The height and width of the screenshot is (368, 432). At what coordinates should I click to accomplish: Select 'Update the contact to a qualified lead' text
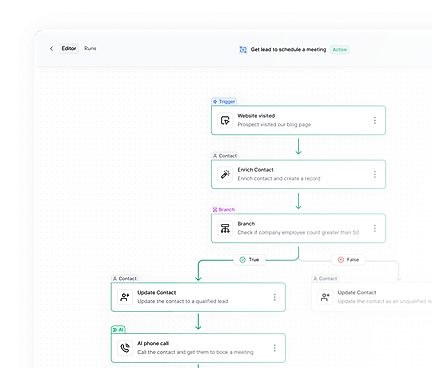coord(183,301)
